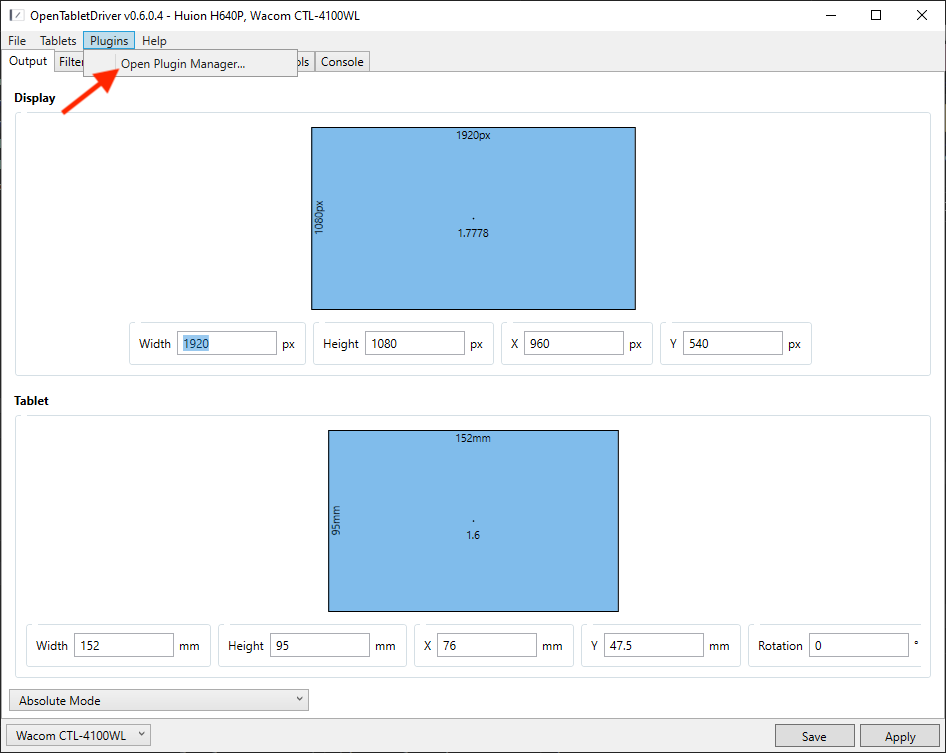
Task: Switch to the Console tab
Action: 342,62
